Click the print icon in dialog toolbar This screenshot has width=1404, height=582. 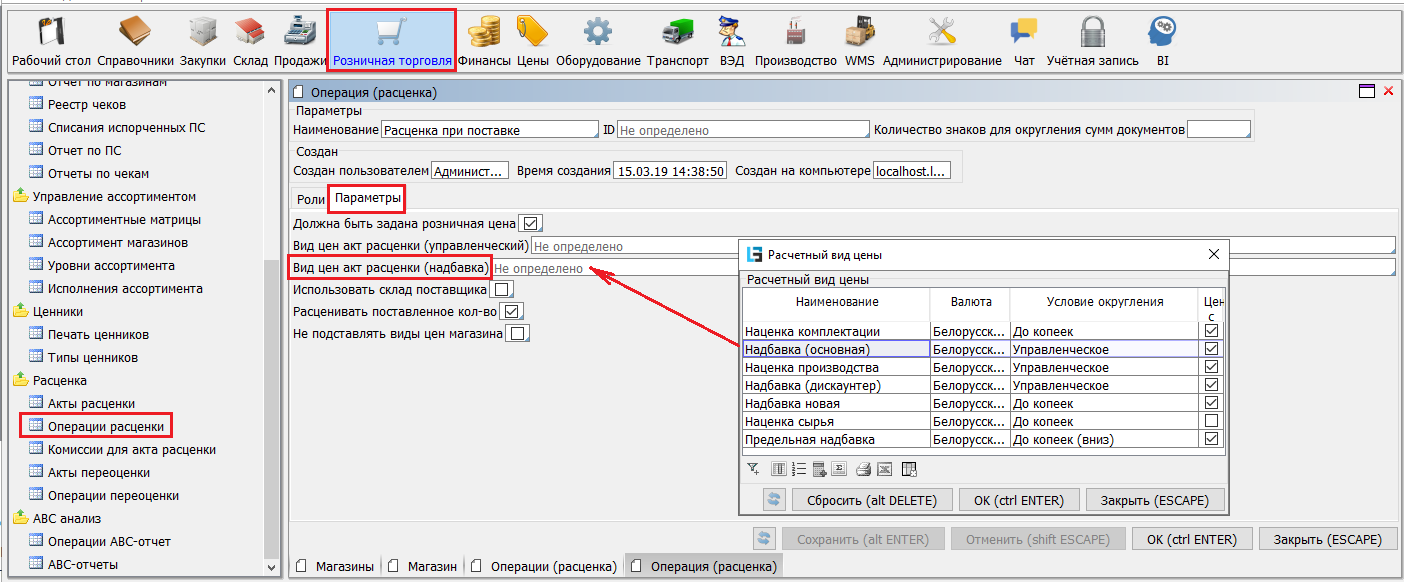[x=863, y=469]
